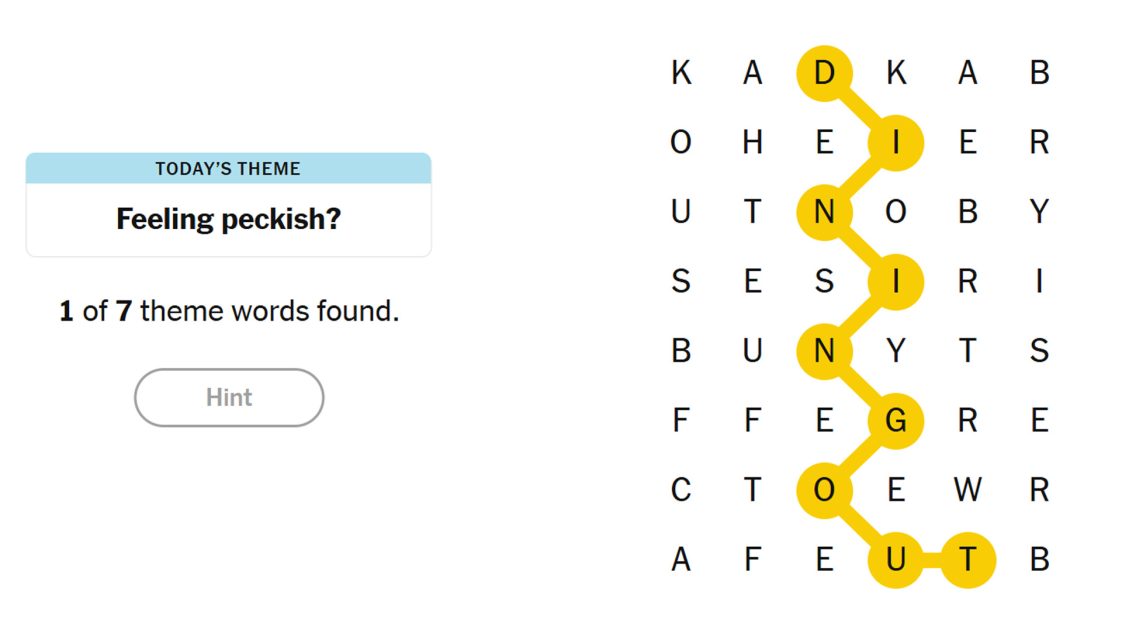The width and height of the screenshot is (1122, 631).
Task: Select the letter W in row seven
Action: [x=967, y=490]
